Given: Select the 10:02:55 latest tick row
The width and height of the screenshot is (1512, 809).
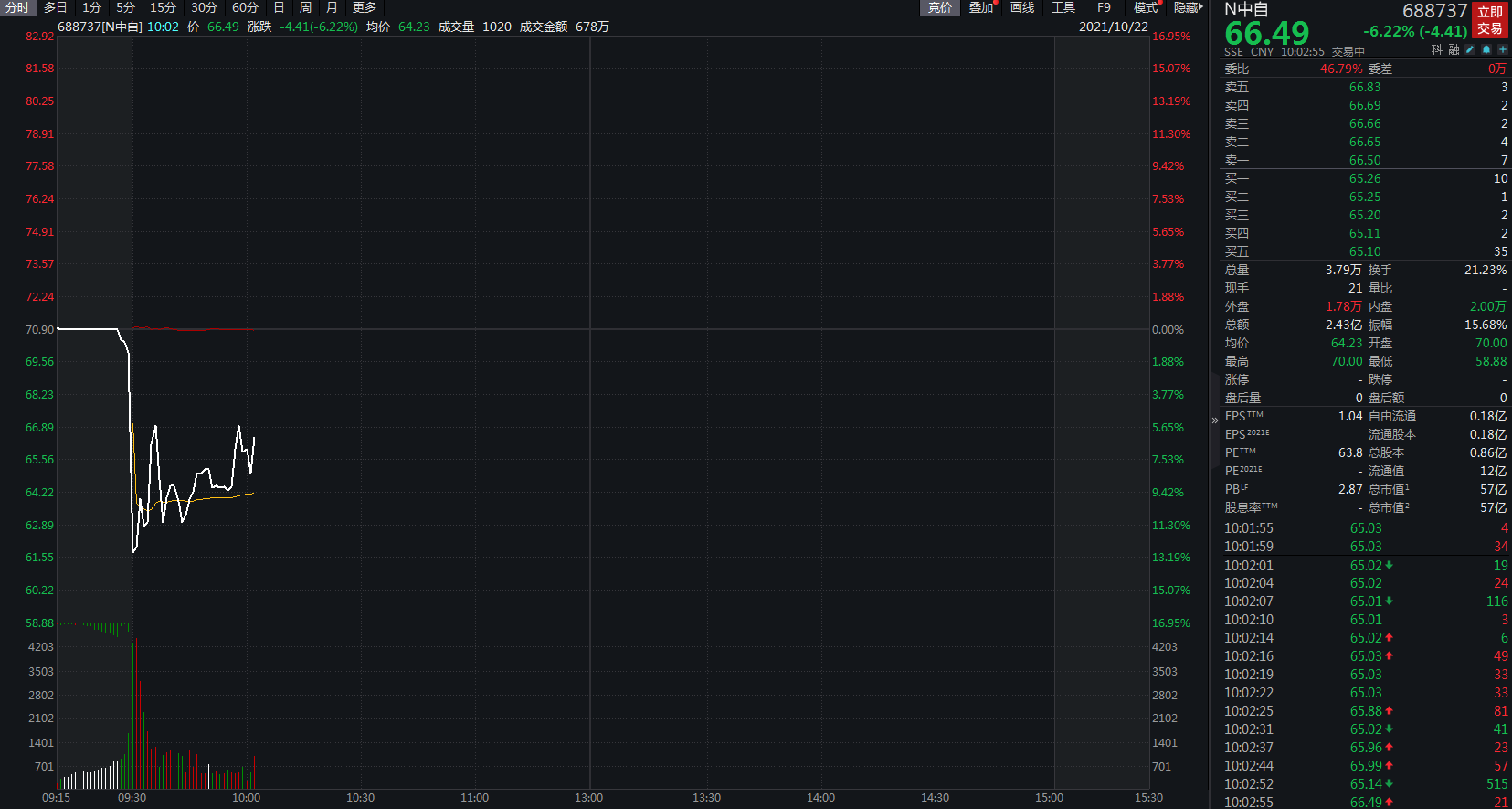Looking at the screenshot, I should (x=1366, y=802).
